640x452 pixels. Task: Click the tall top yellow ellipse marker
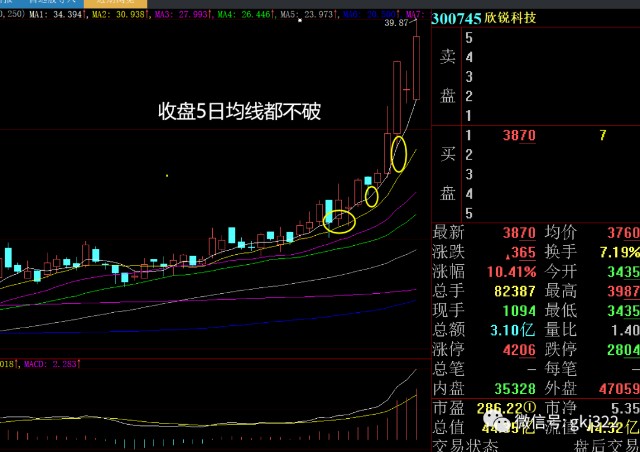pyautogui.click(x=399, y=154)
